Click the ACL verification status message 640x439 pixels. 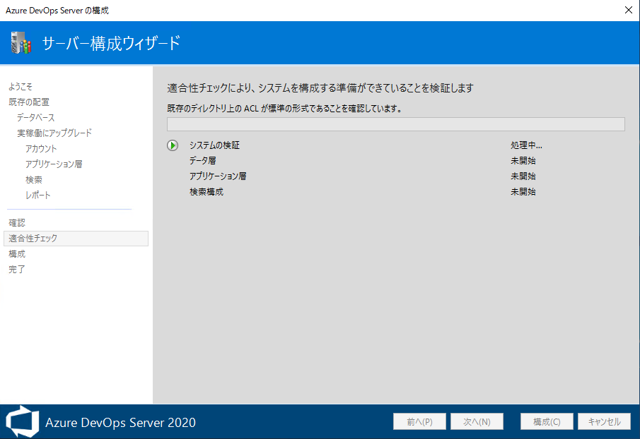pos(284,109)
